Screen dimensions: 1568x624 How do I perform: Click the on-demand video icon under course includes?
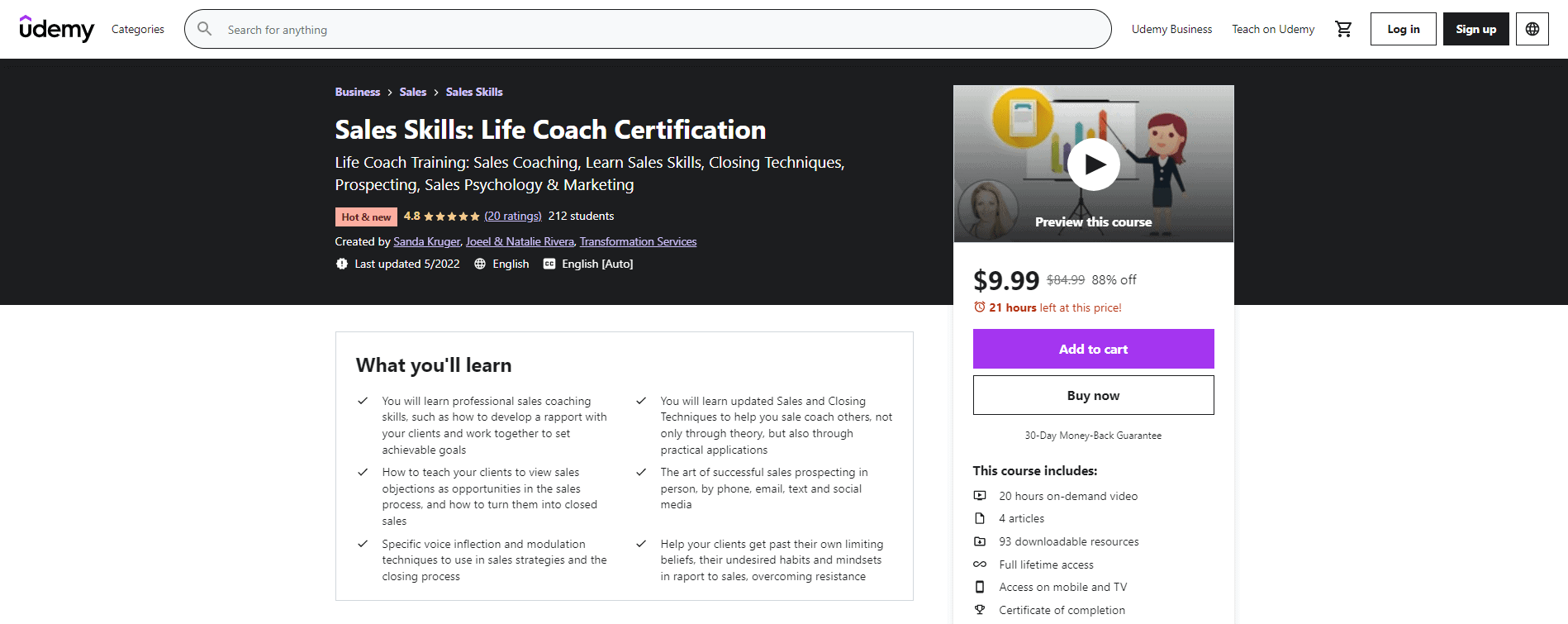[980, 495]
